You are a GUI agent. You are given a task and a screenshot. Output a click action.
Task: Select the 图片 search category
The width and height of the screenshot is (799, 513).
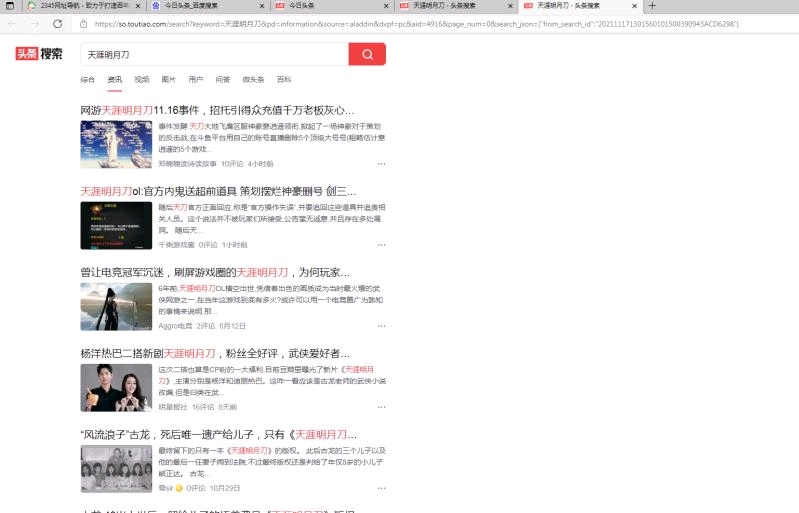[168, 79]
